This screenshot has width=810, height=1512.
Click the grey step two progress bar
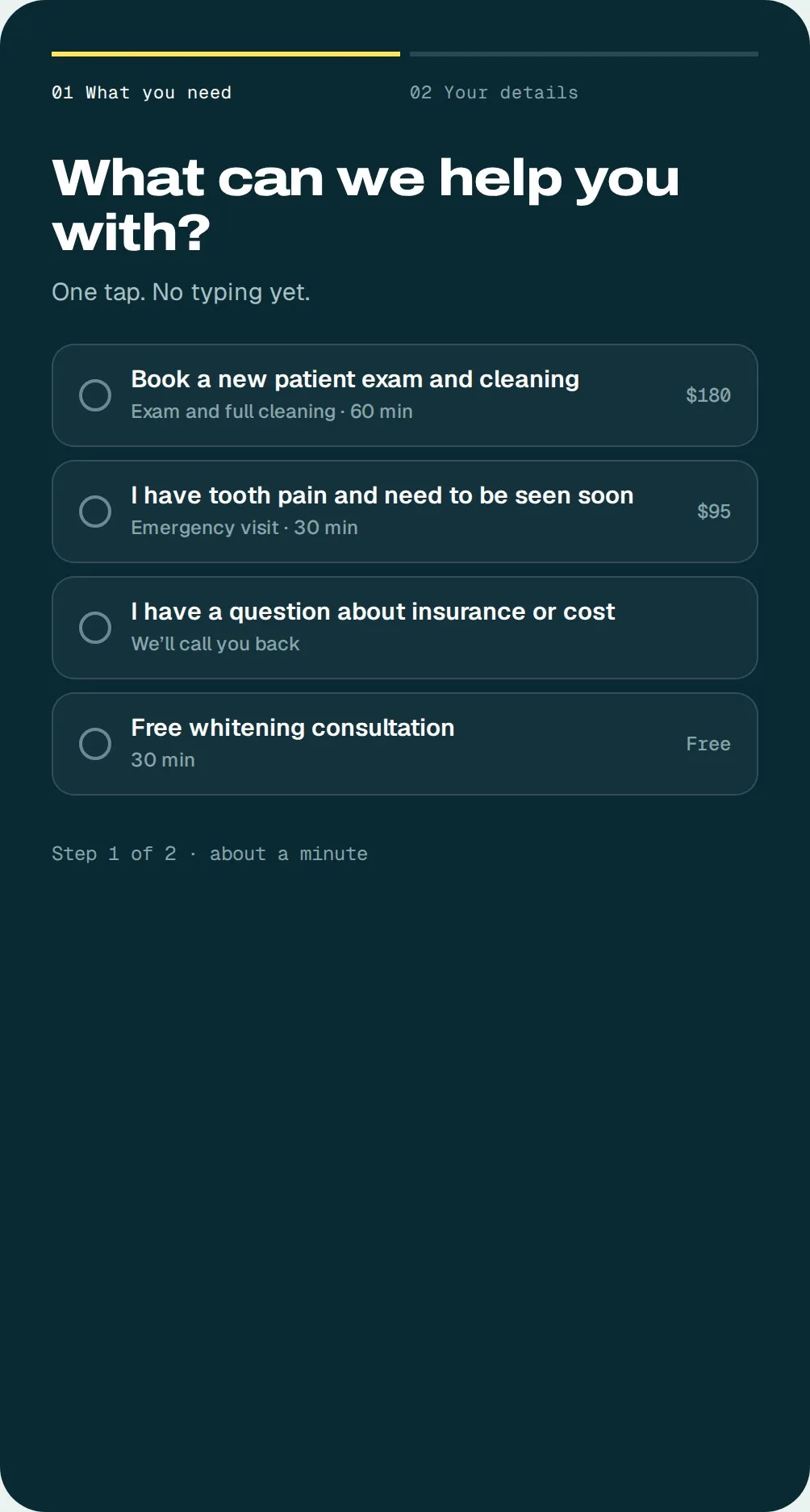tap(584, 54)
